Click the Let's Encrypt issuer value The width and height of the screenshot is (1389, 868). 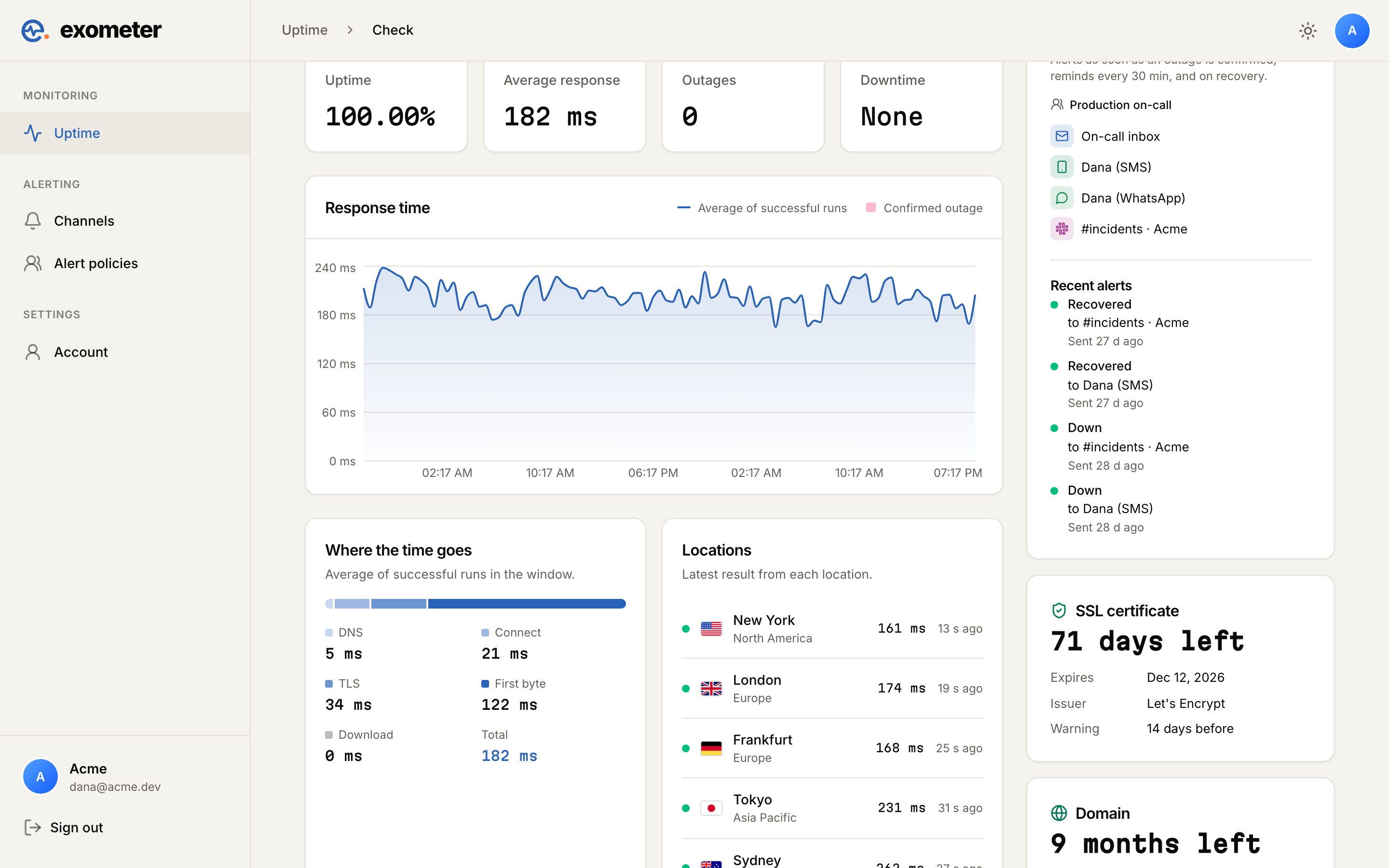coord(1185,703)
